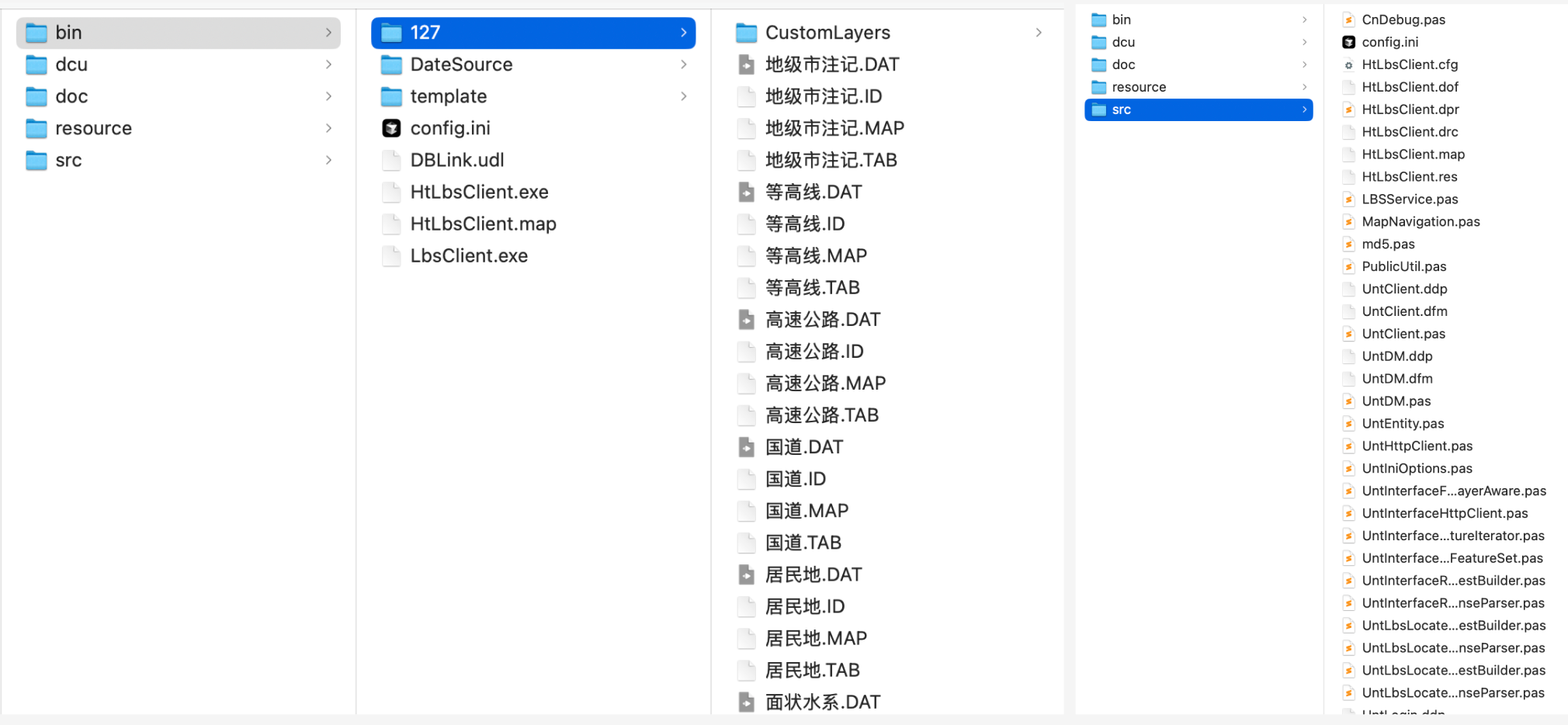This screenshot has width=1568, height=725.
Task: Click src folder icon in the right window
Action: pos(1099,109)
